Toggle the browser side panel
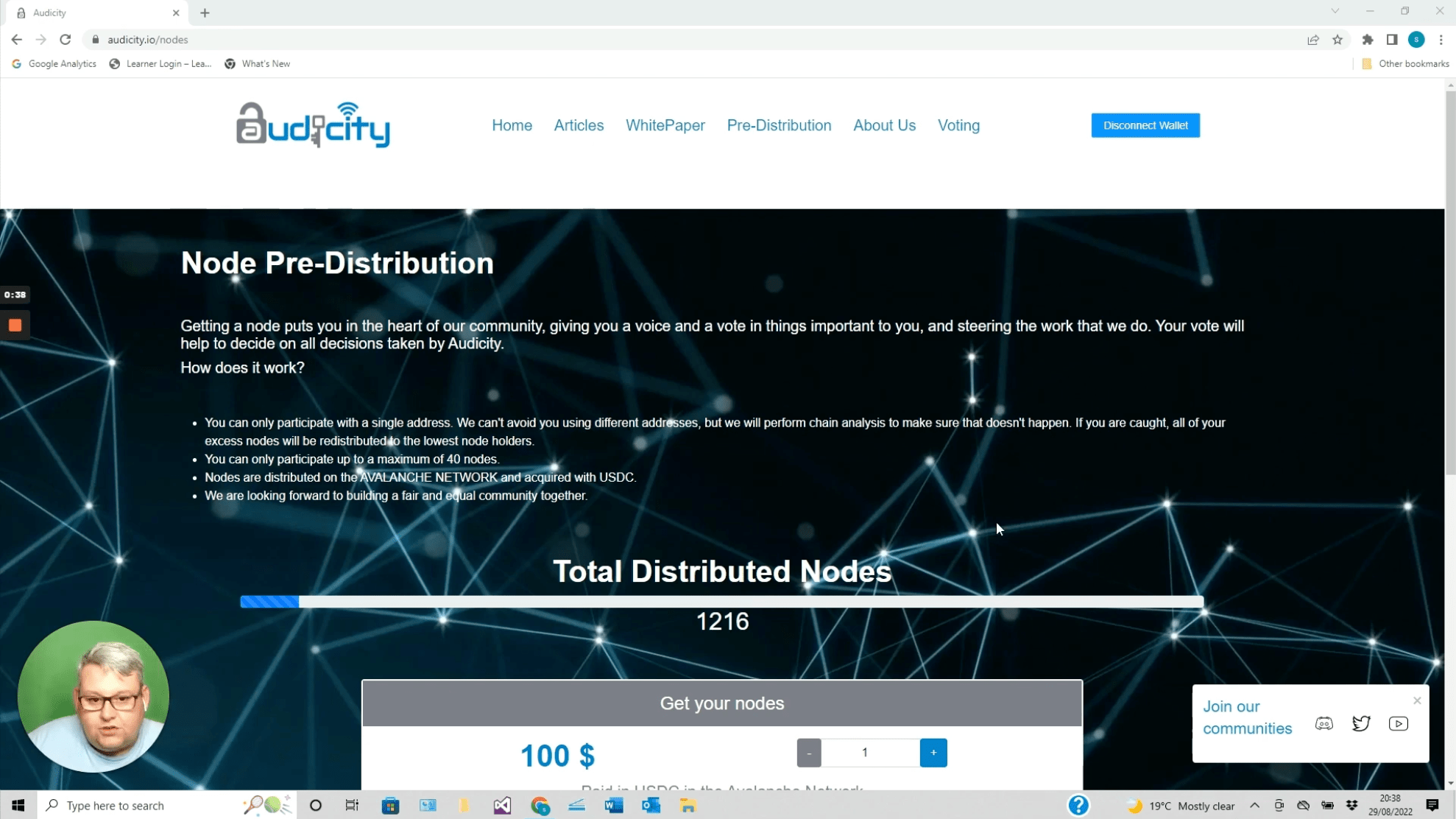Viewport: 1456px width, 819px height. [1392, 40]
